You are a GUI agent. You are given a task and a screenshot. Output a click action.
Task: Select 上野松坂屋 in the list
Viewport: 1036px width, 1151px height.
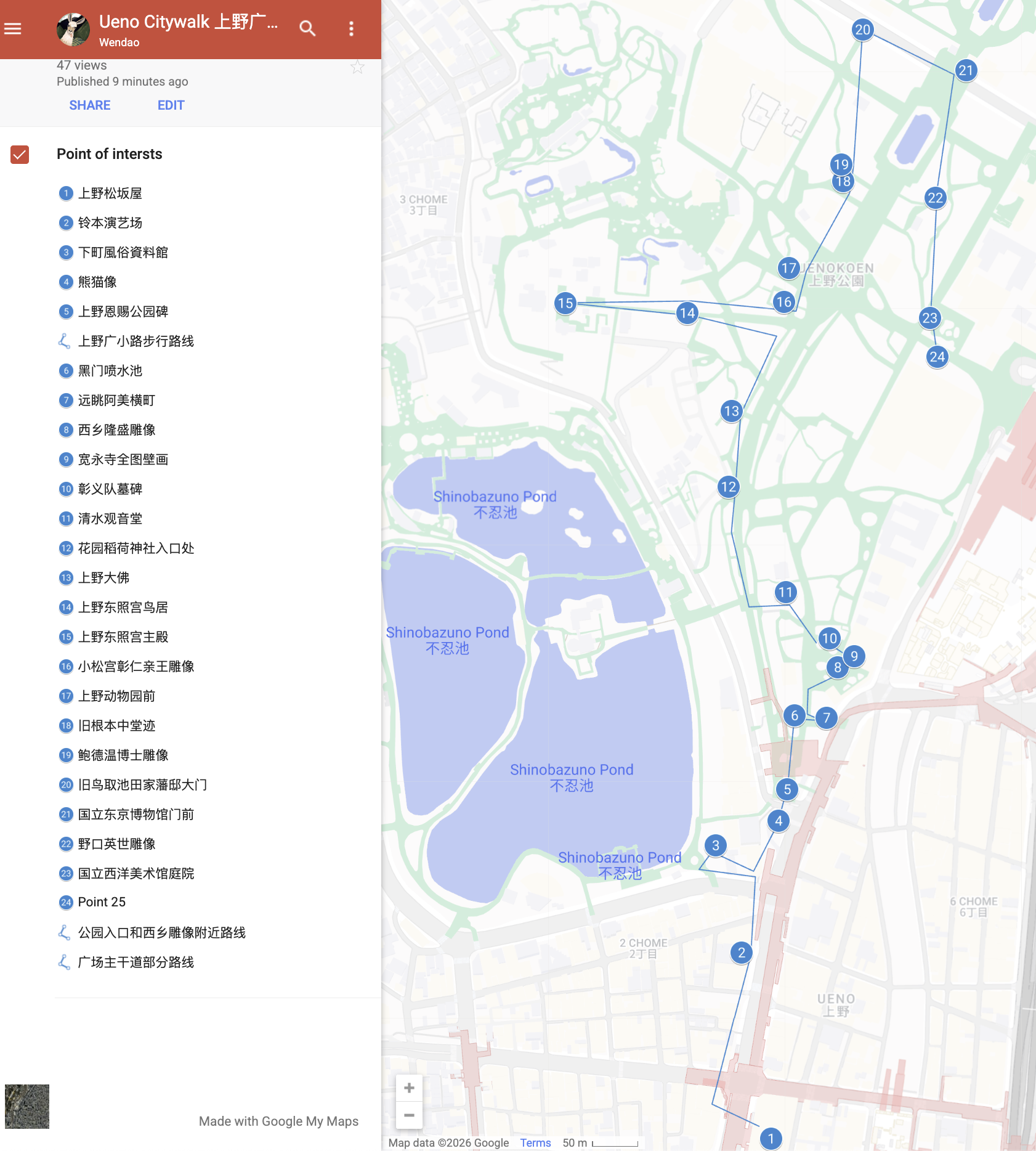pyautogui.click(x=110, y=193)
